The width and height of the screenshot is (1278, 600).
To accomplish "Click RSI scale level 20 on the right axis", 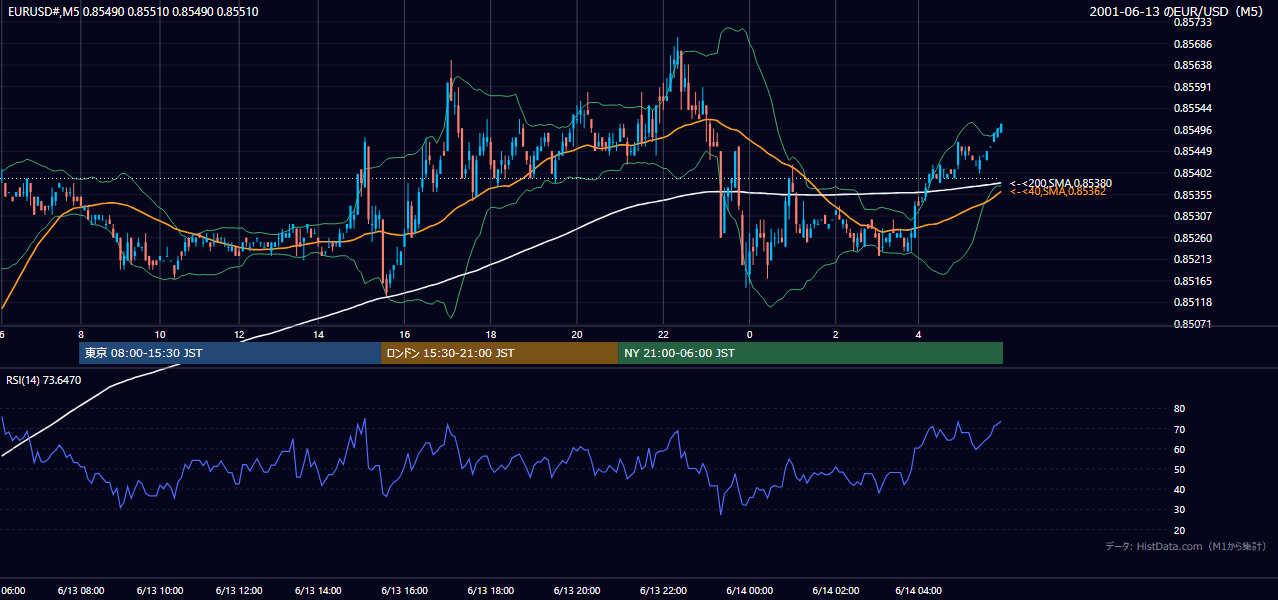I will pyautogui.click(x=1180, y=530).
